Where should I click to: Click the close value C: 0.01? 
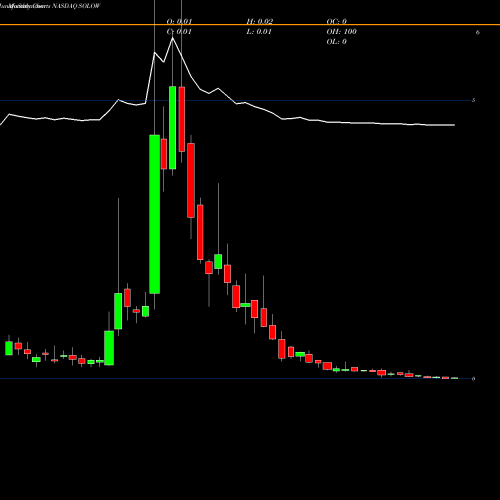(x=179, y=32)
